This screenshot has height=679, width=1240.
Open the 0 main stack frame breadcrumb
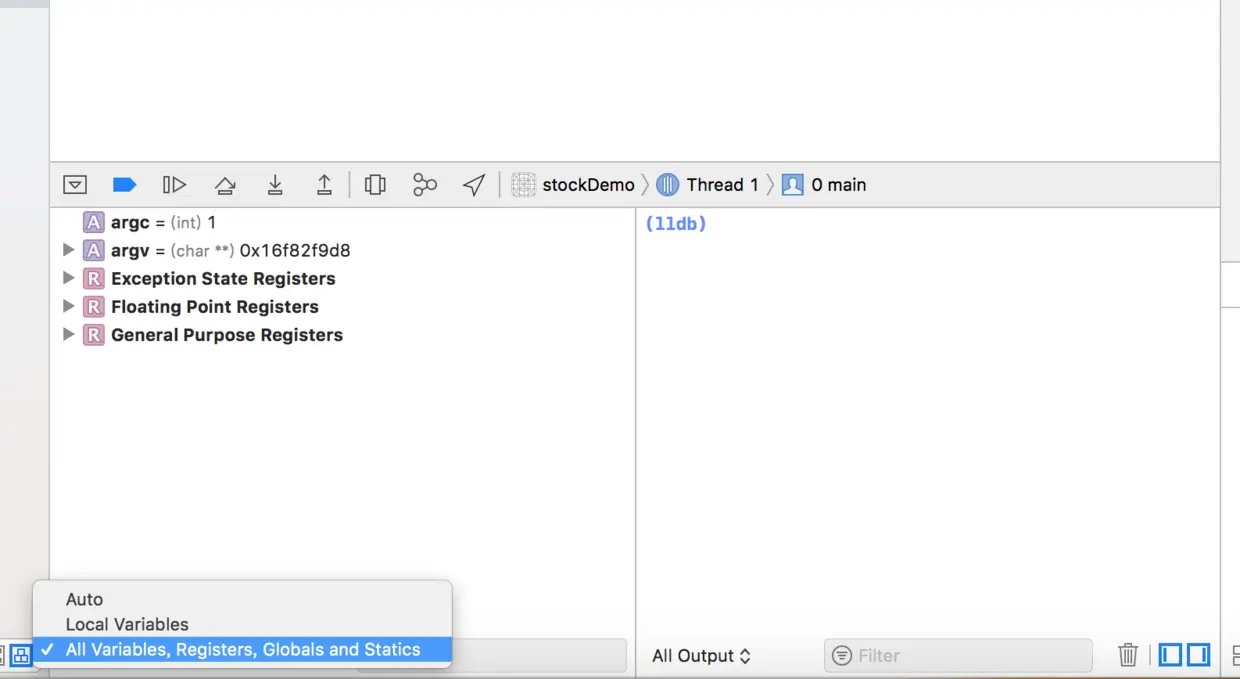(825, 185)
